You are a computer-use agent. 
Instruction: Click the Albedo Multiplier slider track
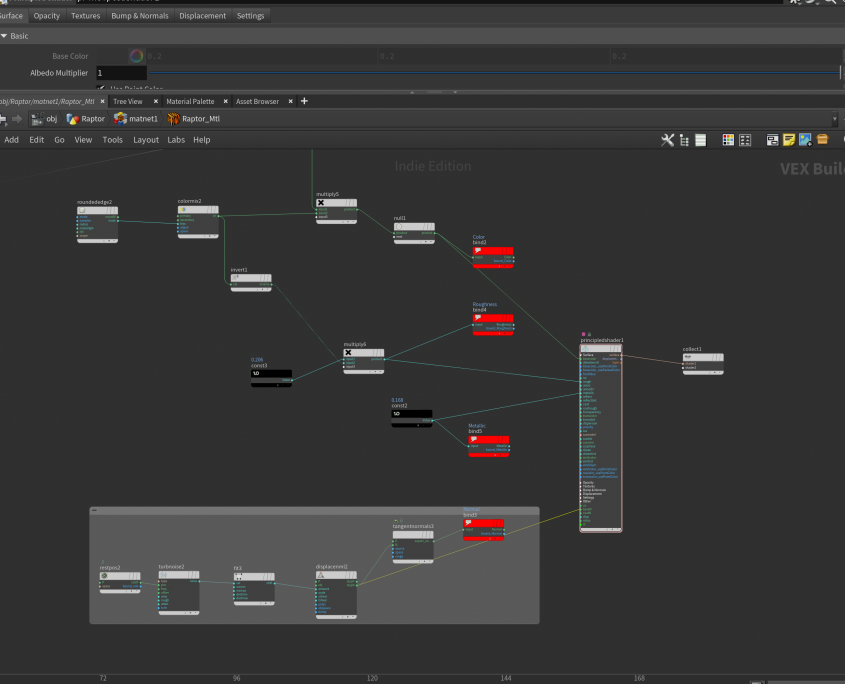(x=490, y=73)
